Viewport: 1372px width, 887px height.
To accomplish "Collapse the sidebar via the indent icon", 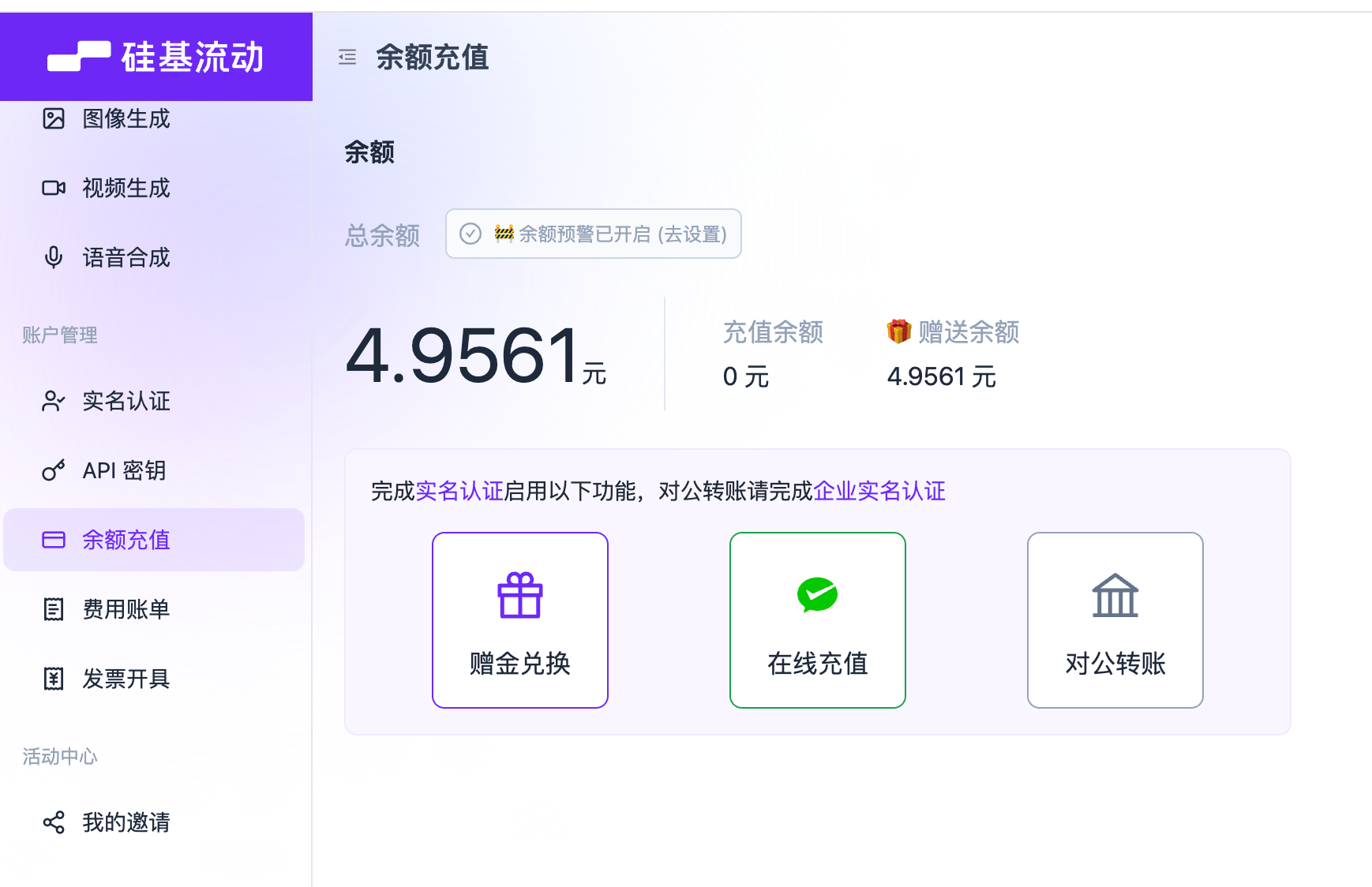I will pos(347,58).
